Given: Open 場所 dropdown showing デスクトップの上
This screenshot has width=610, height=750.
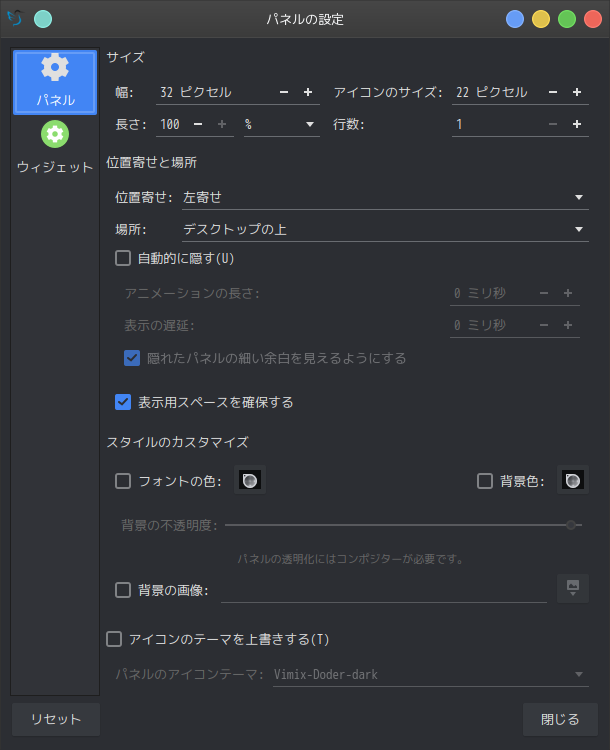Looking at the screenshot, I should [x=385, y=230].
